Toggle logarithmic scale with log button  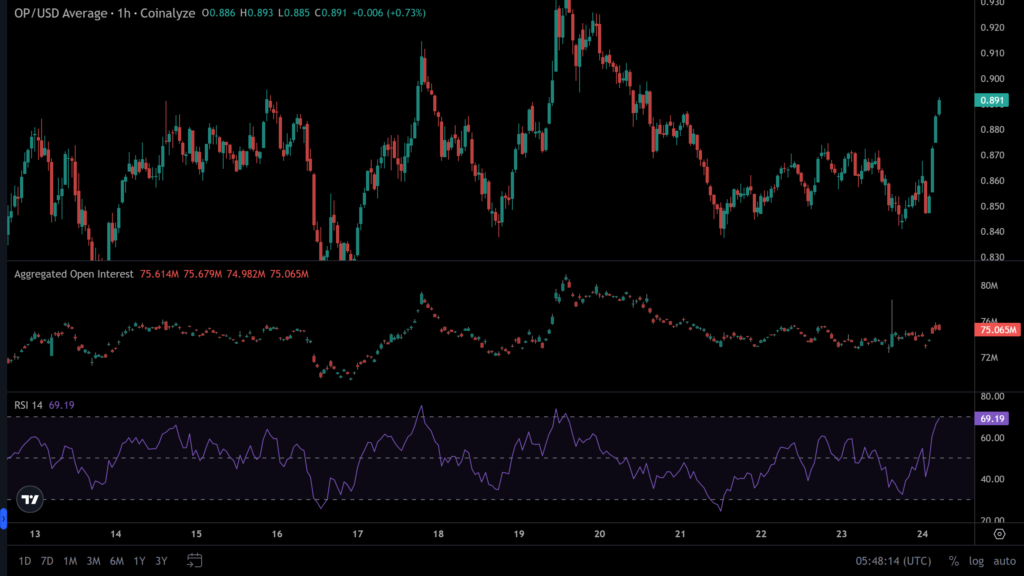pos(976,561)
